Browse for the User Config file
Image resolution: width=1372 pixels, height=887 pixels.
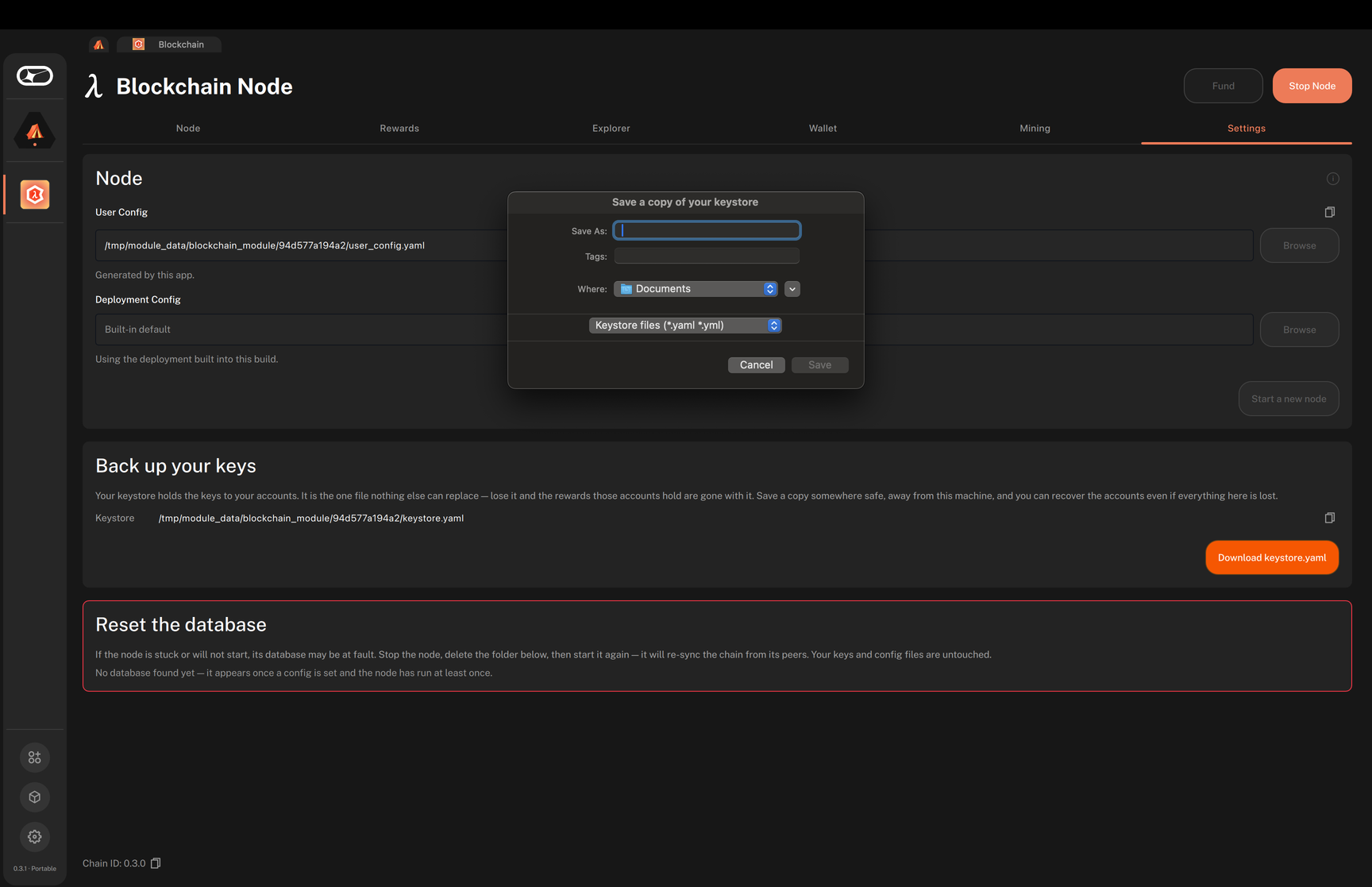pyautogui.click(x=1300, y=245)
